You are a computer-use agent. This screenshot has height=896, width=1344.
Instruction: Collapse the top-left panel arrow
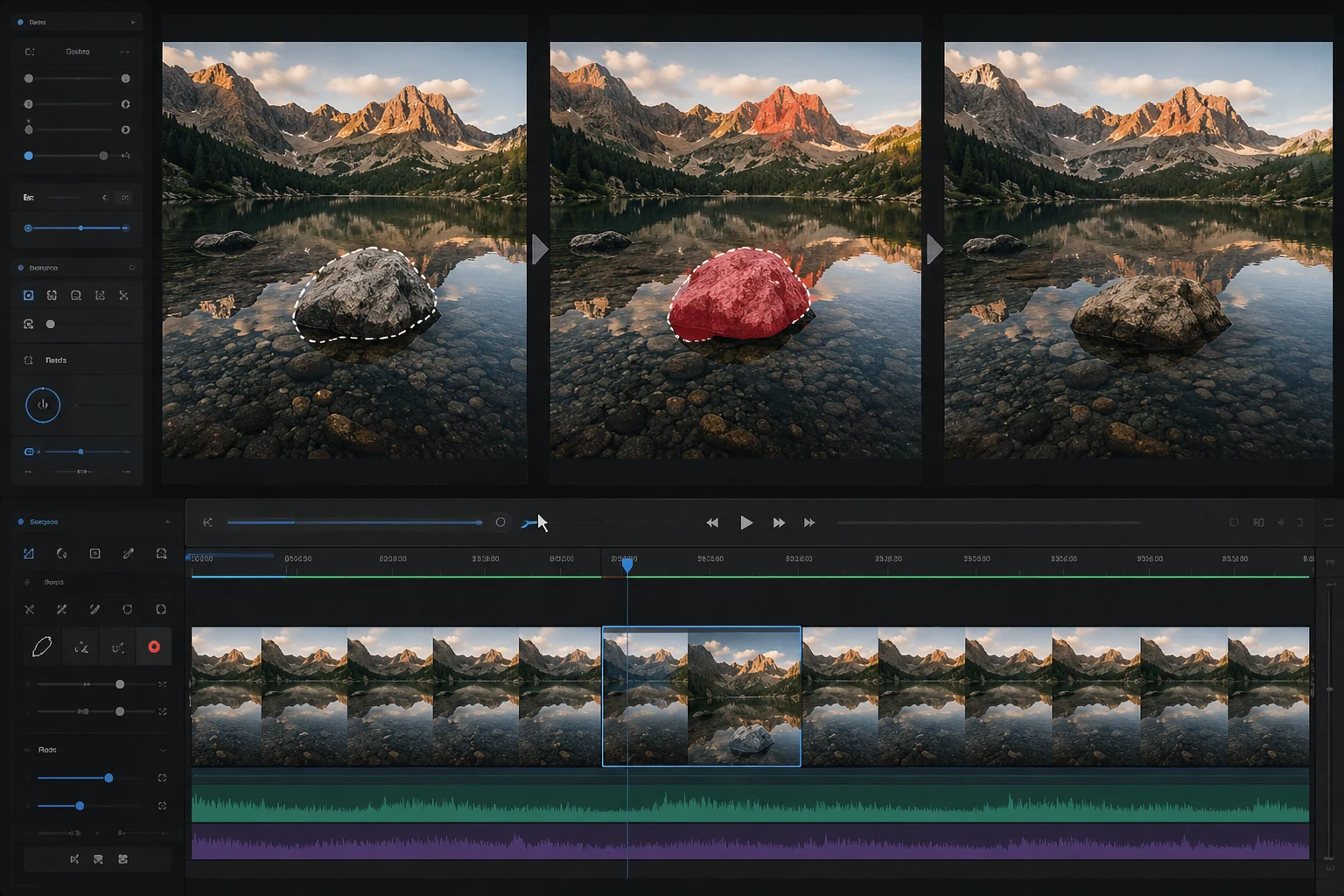coord(133,22)
